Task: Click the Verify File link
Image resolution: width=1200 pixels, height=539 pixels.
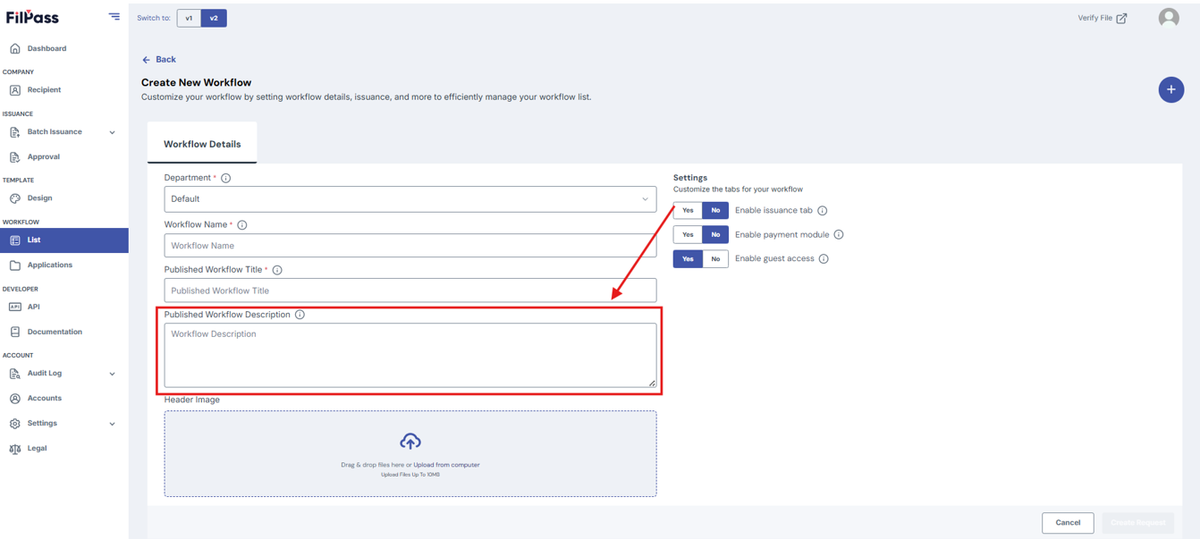Action: coord(1095,18)
